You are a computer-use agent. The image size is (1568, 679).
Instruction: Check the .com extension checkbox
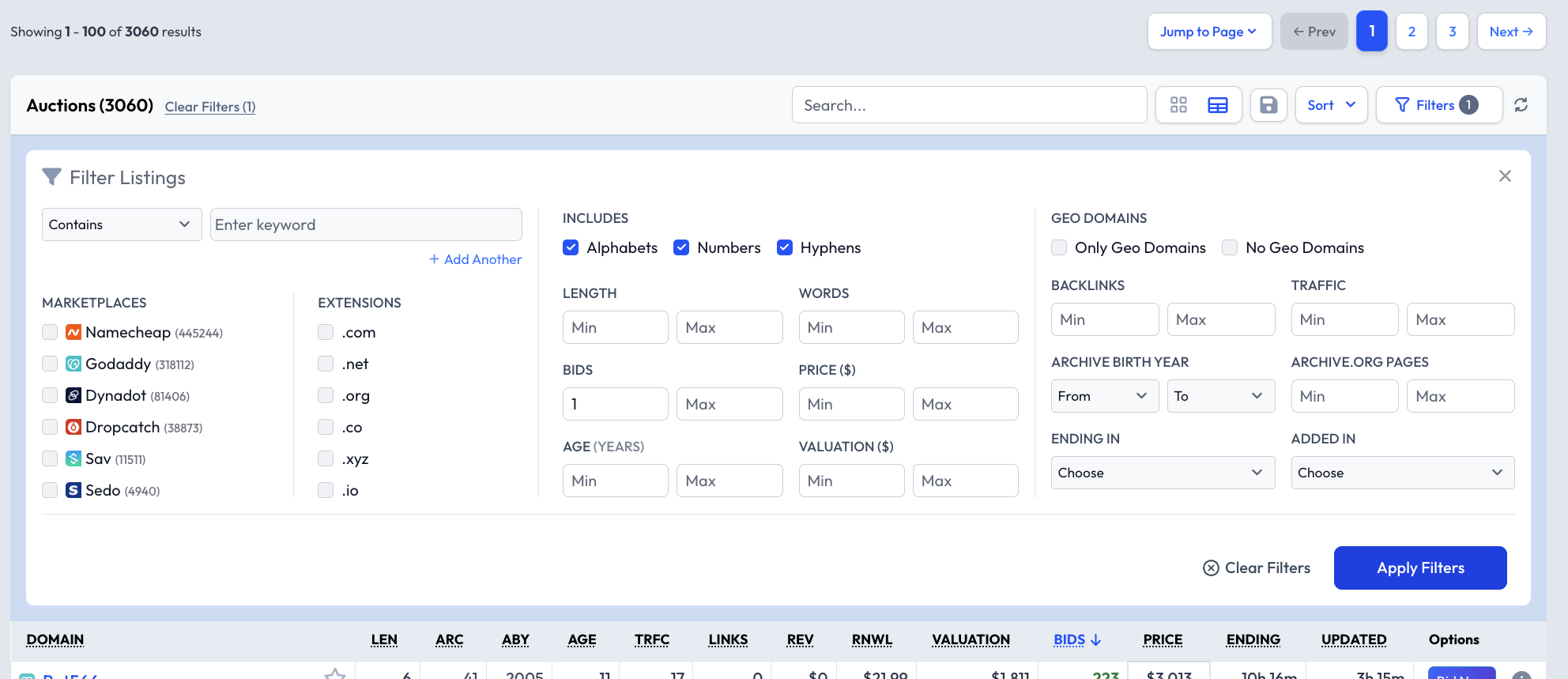click(326, 332)
